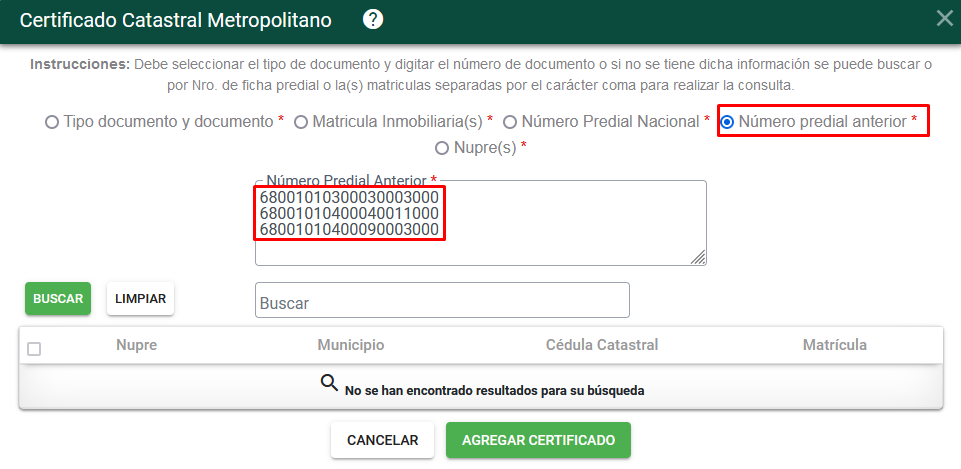Clear the form with LIMPIAR
This screenshot has height=469, width=961.
tap(140, 299)
